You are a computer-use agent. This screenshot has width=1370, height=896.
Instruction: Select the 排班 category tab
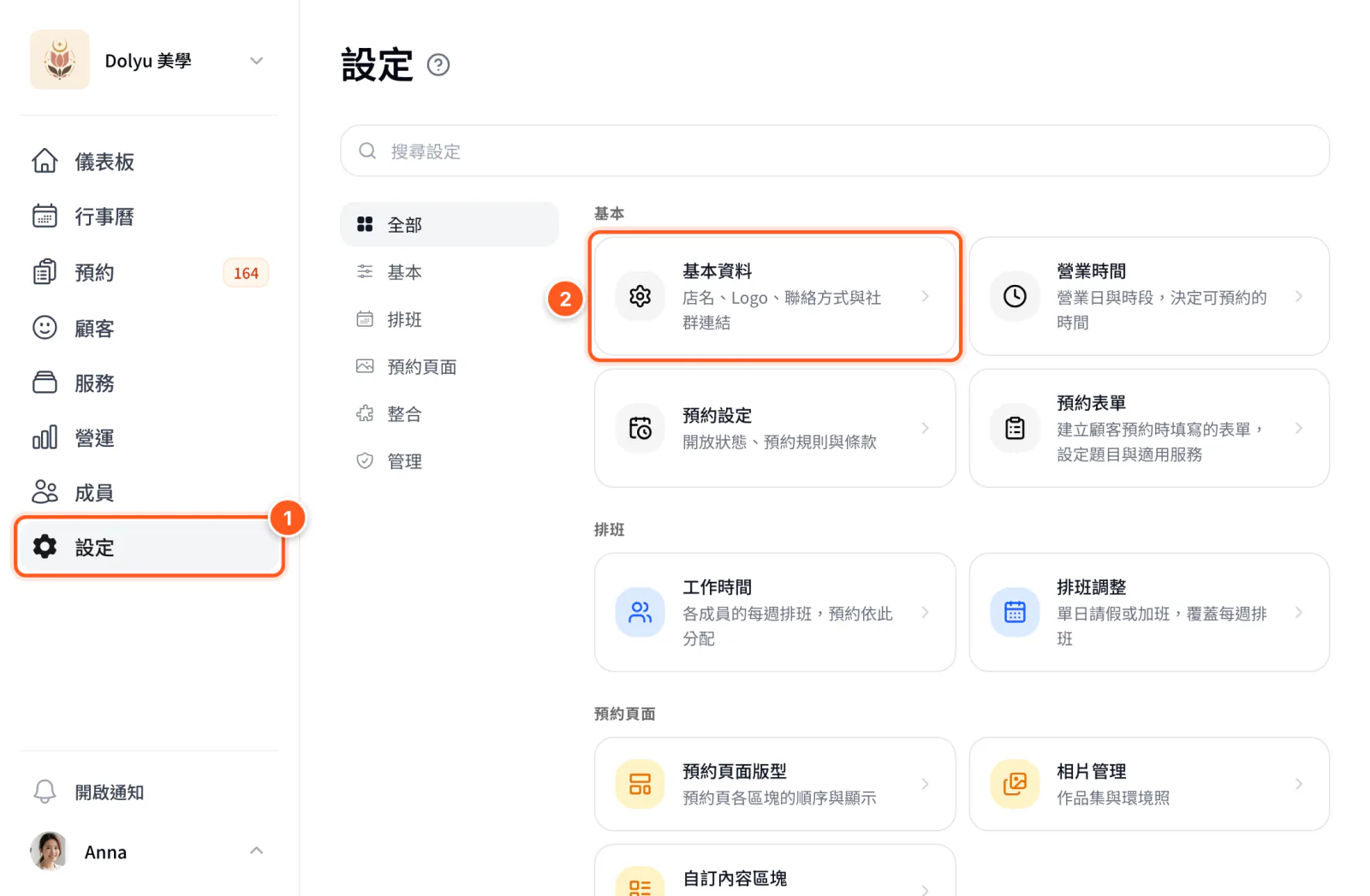pyautogui.click(x=450, y=319)
